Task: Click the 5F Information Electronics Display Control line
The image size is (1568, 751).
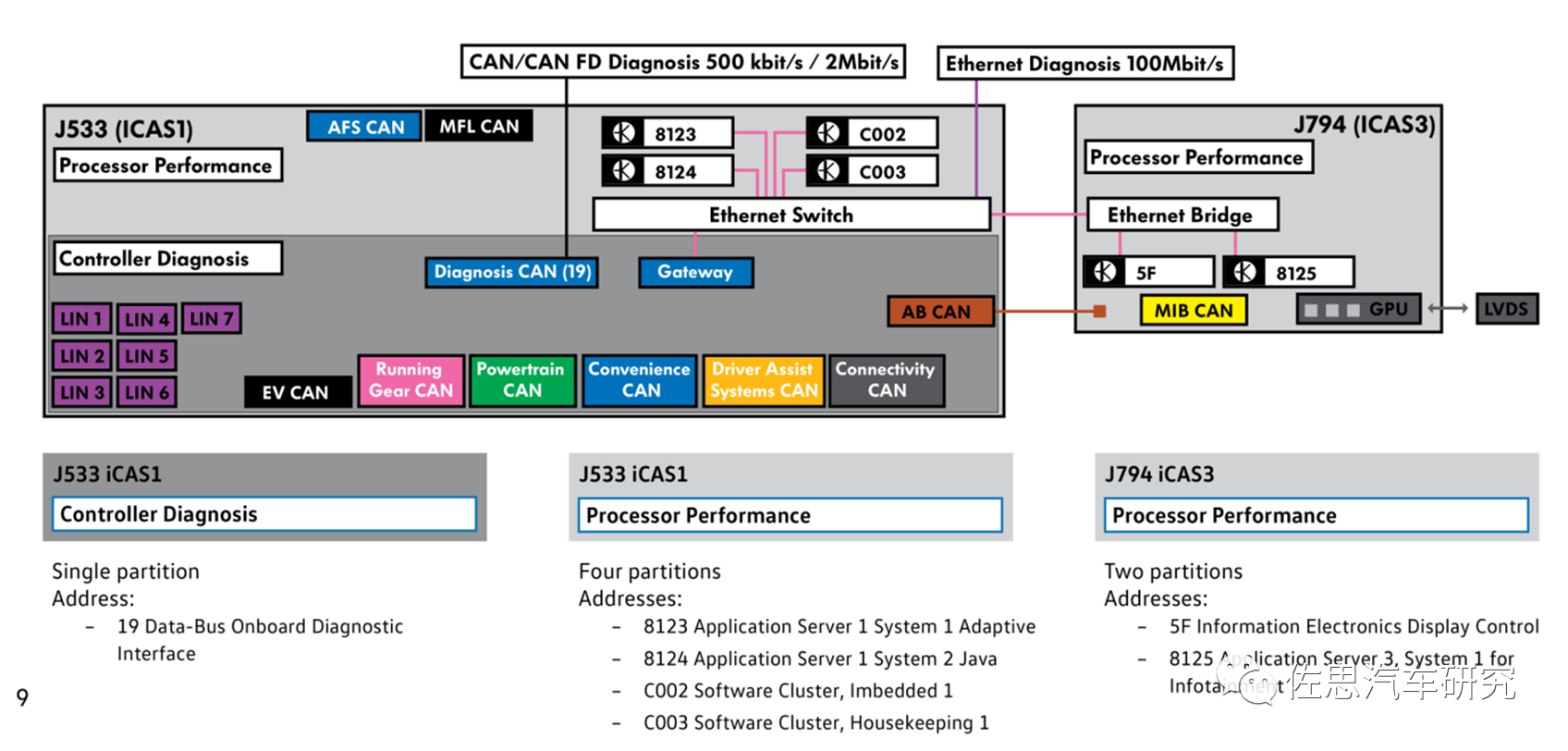Action: pos(1354,626)
